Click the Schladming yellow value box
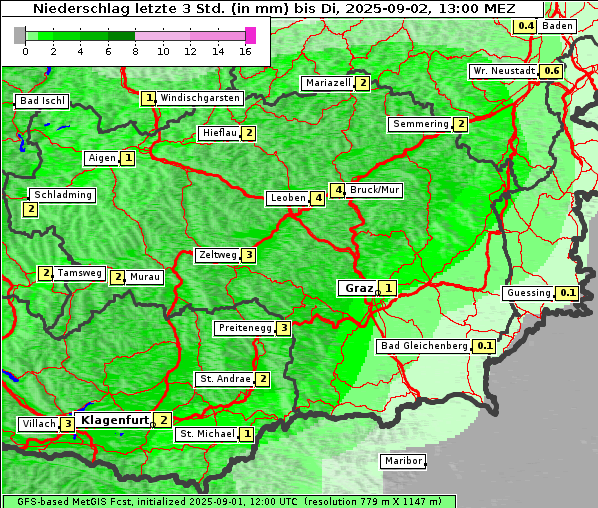This screenshot has height=508, width=598. coord(31,209)
